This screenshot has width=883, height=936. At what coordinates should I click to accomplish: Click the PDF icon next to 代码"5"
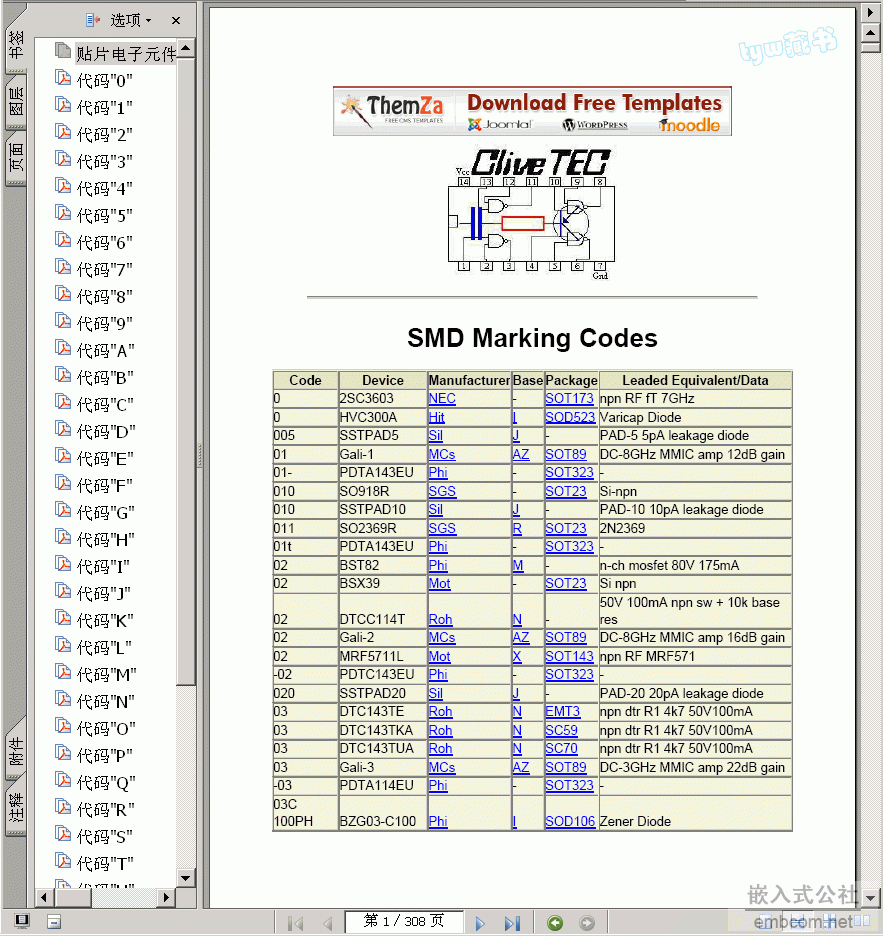(63, 213)
